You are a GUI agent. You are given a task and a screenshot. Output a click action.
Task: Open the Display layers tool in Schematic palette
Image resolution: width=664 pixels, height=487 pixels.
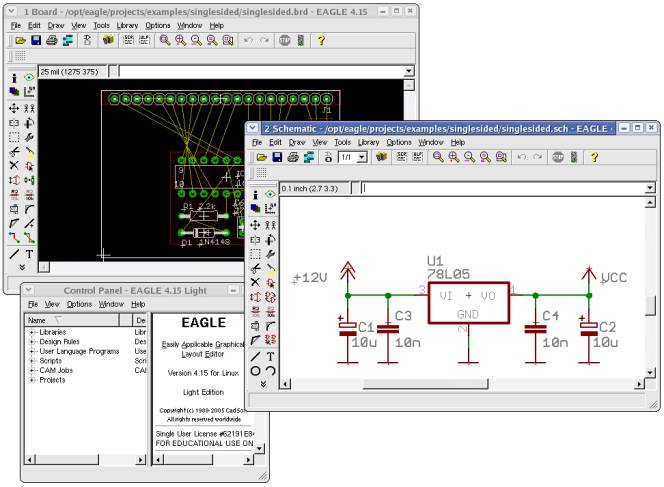tap(255, 208)
